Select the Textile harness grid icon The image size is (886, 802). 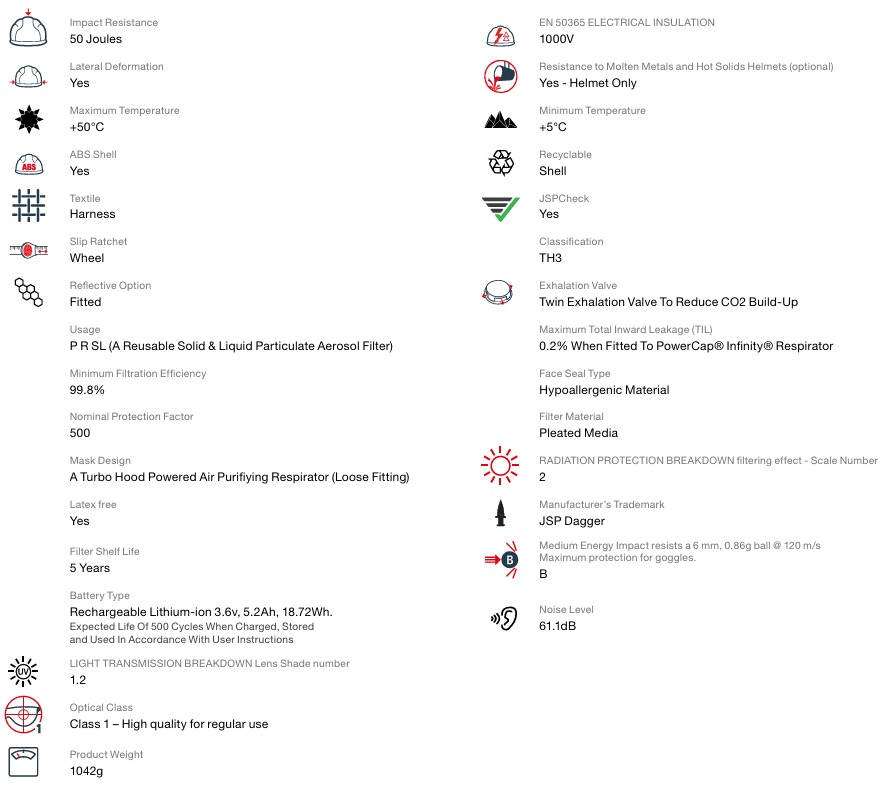28,206
